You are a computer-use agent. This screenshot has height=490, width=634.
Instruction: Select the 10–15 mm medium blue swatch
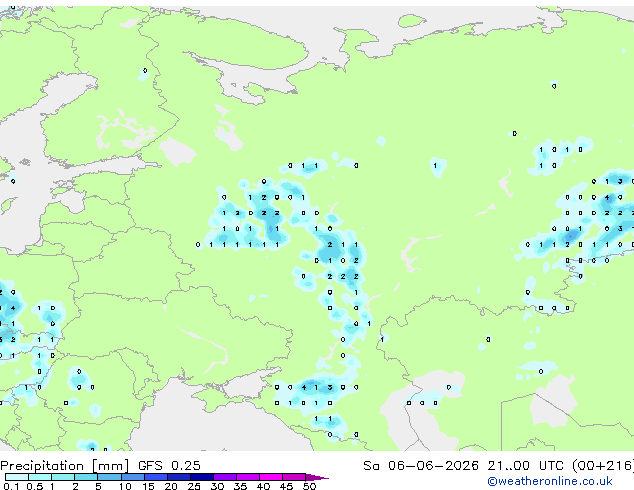132,477
